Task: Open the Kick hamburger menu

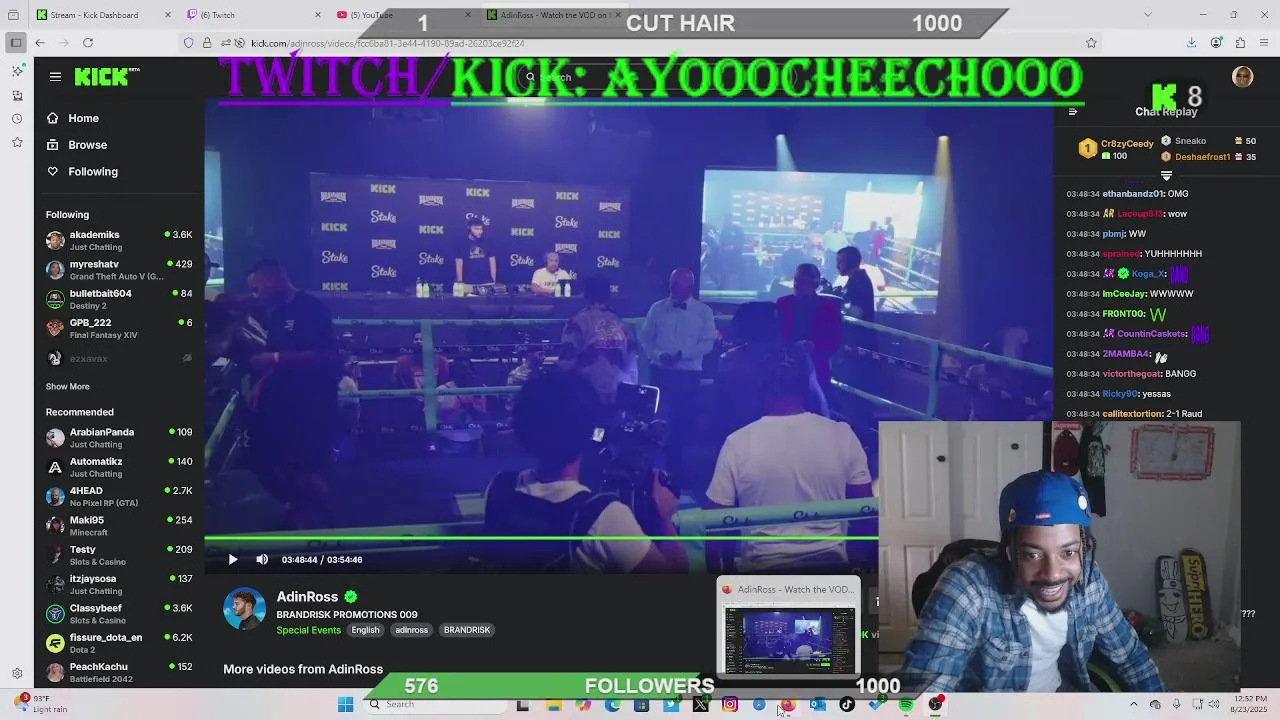Action: click(x=55, y=77)
